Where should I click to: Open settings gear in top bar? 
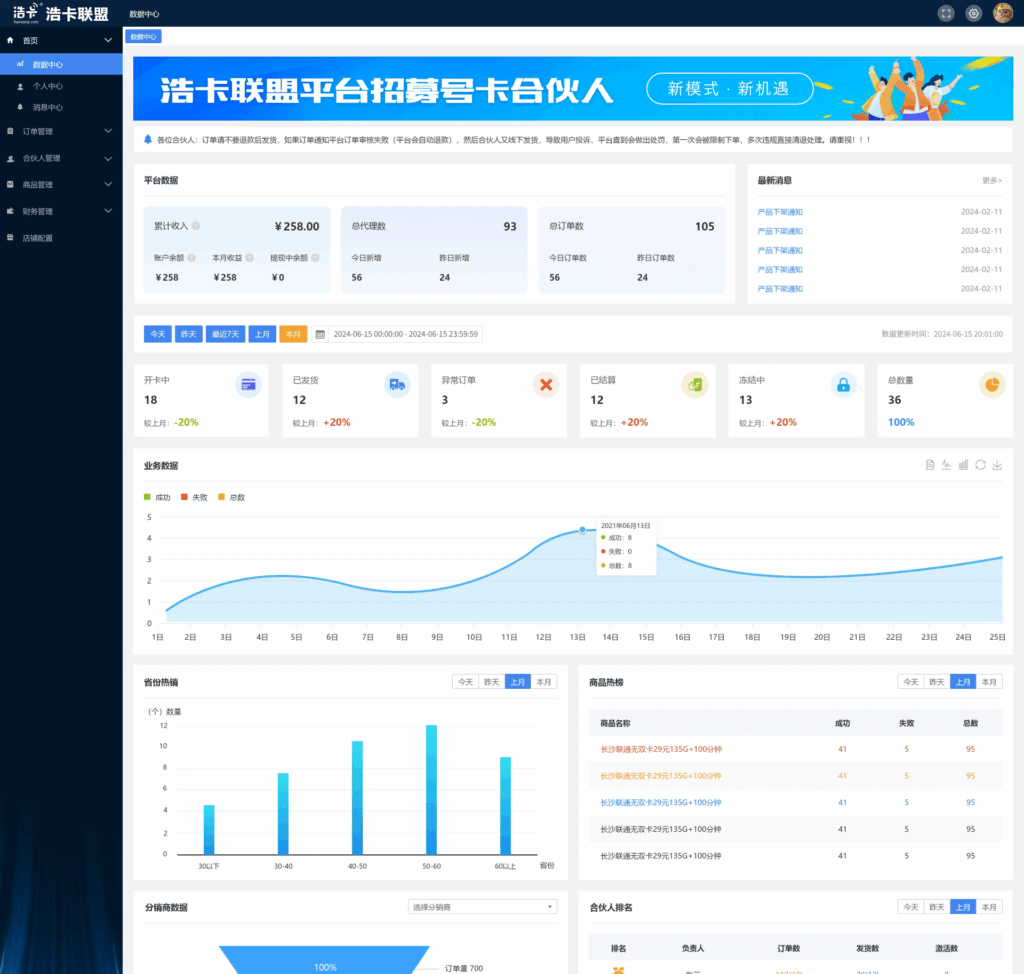click(973, 13)
